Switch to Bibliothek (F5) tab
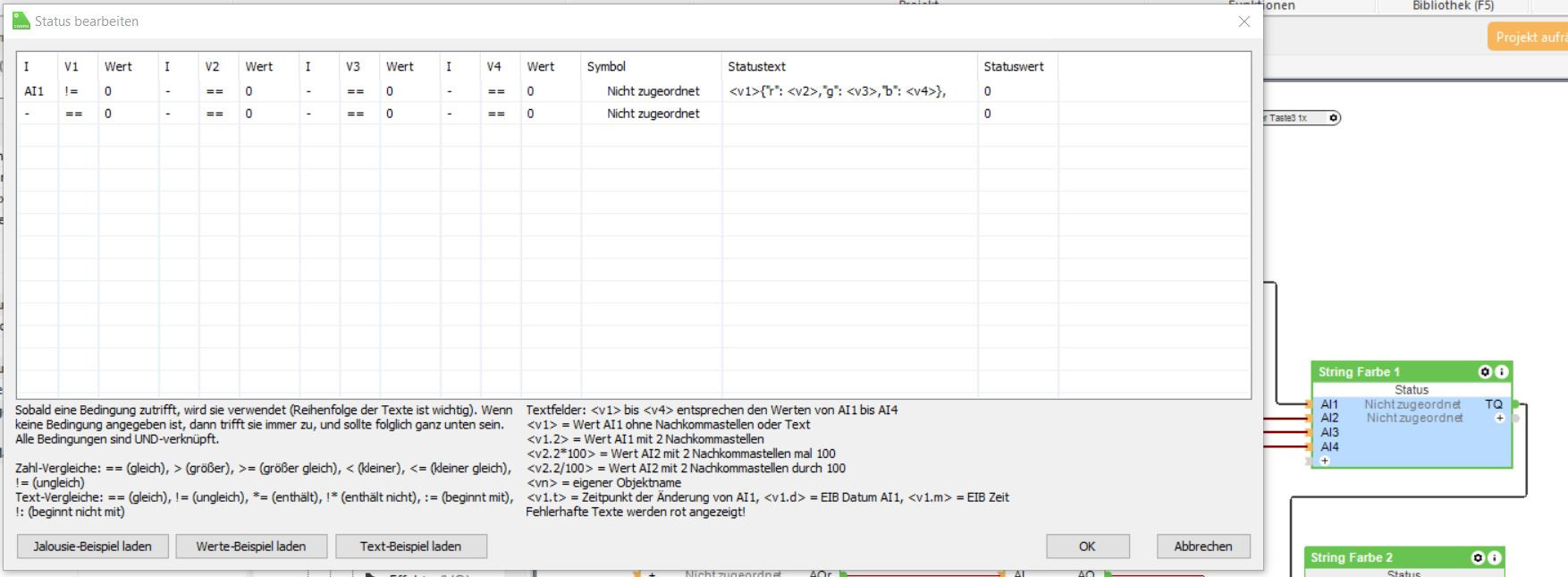The image size is (1568, 577). tap(1453, 6)
